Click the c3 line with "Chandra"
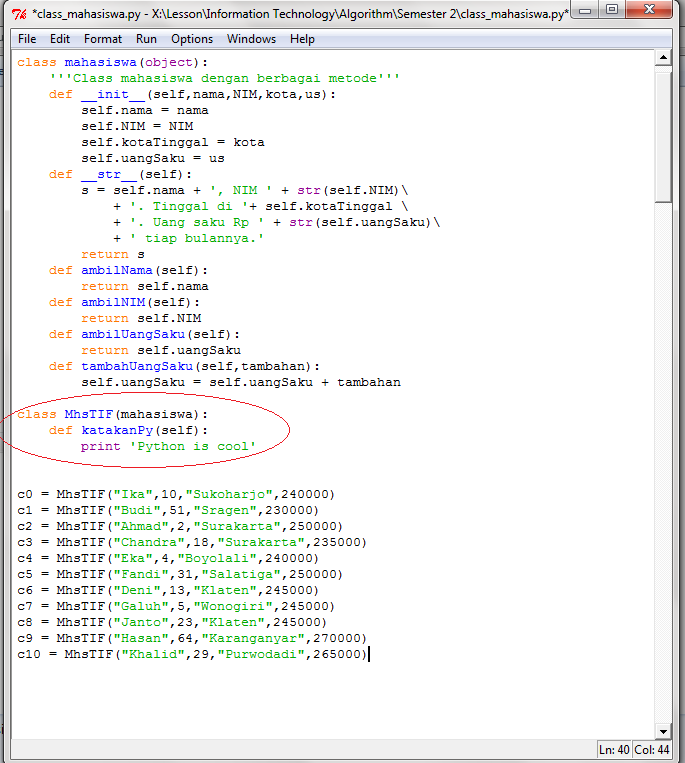 point(192,543)
